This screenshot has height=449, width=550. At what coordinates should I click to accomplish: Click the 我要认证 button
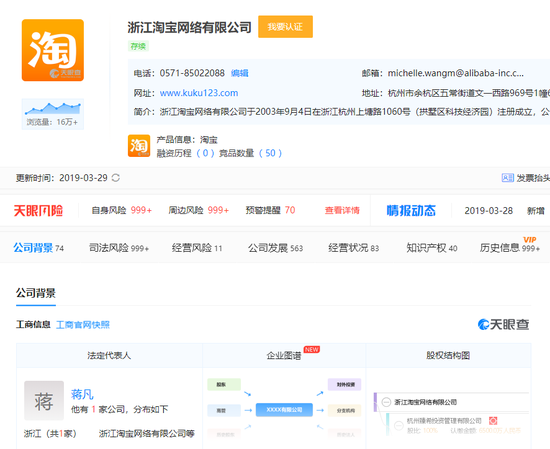[x=285, y=27]
